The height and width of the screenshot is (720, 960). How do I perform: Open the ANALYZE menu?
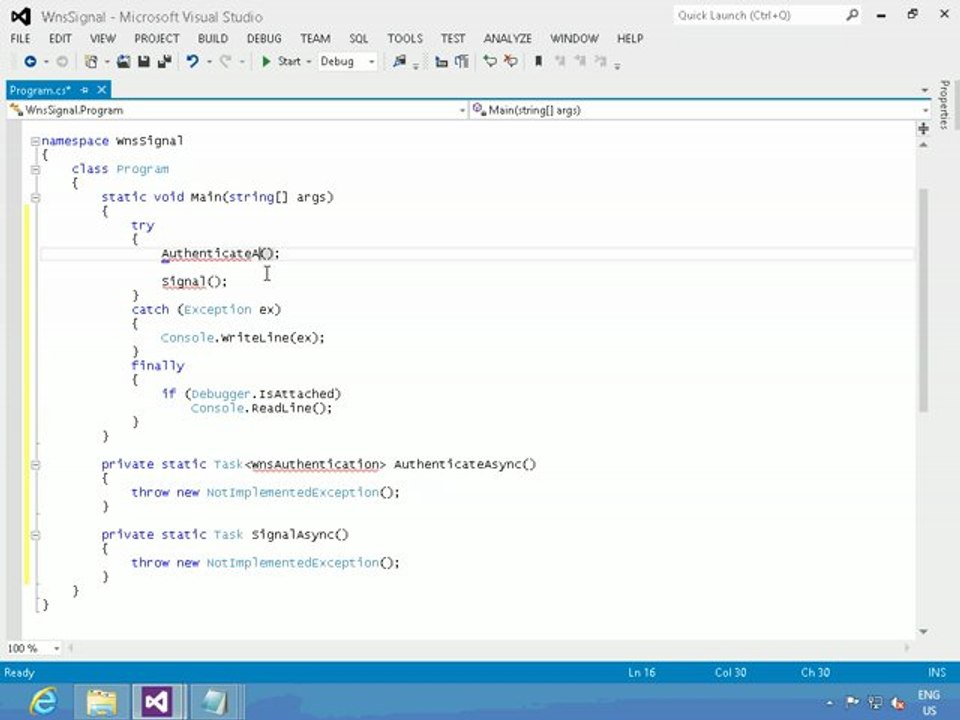pyautogui.click(x=508, y=39)
